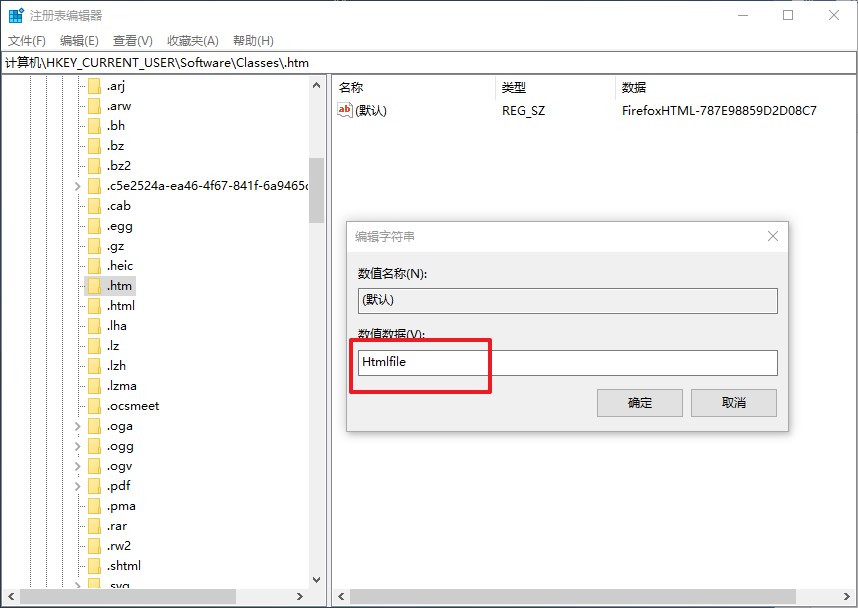The height and width of the screenshot is (608, 858).
Task: Click 取消 button in edit string dialog
Action: point(734,403)
